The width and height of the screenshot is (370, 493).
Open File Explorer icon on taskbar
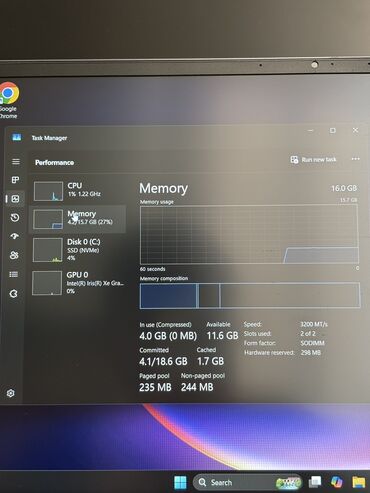pyautogui.click(x=359, y=482)
